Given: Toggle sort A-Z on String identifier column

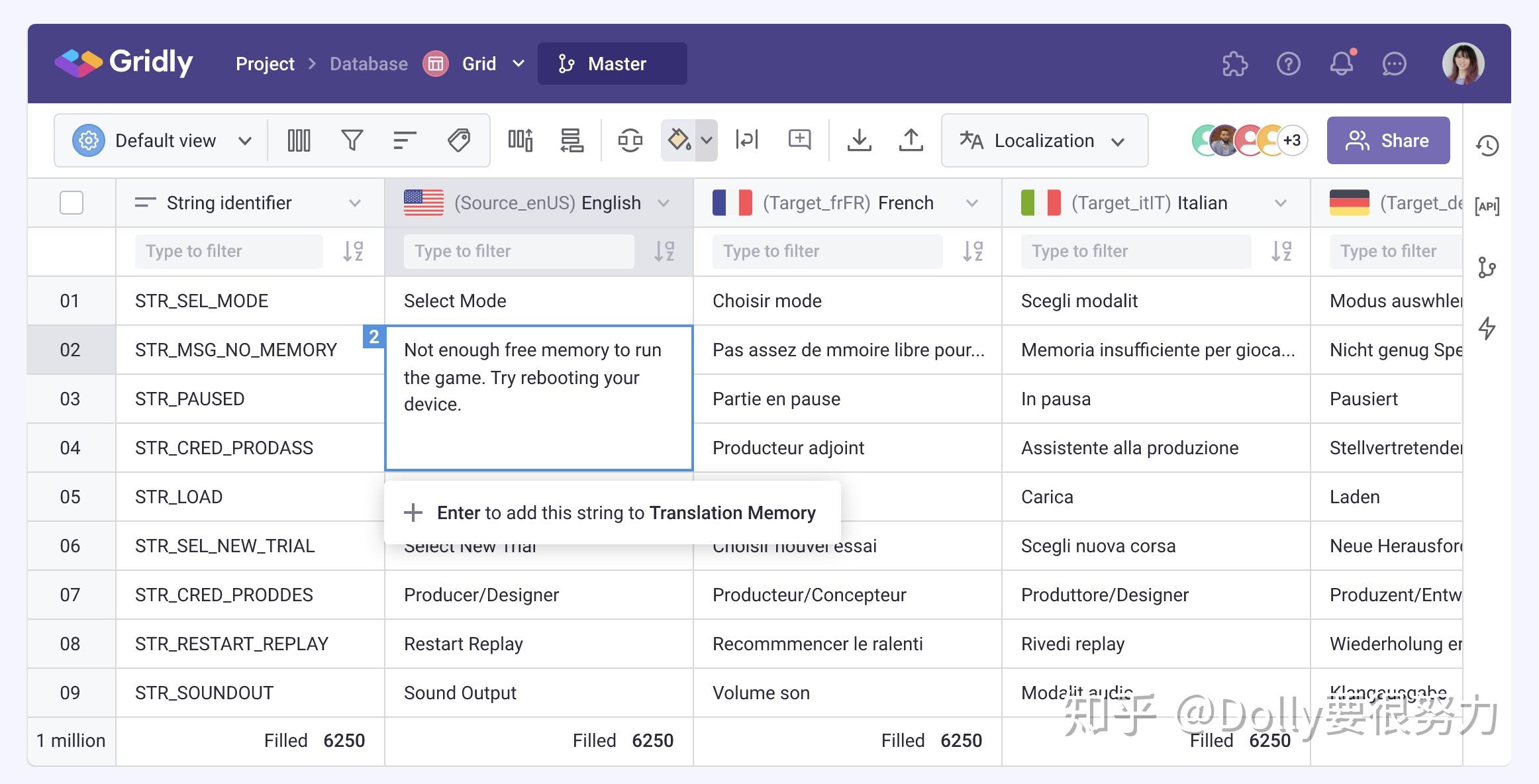Looking at the screenshot, I should tap(353, 252).
